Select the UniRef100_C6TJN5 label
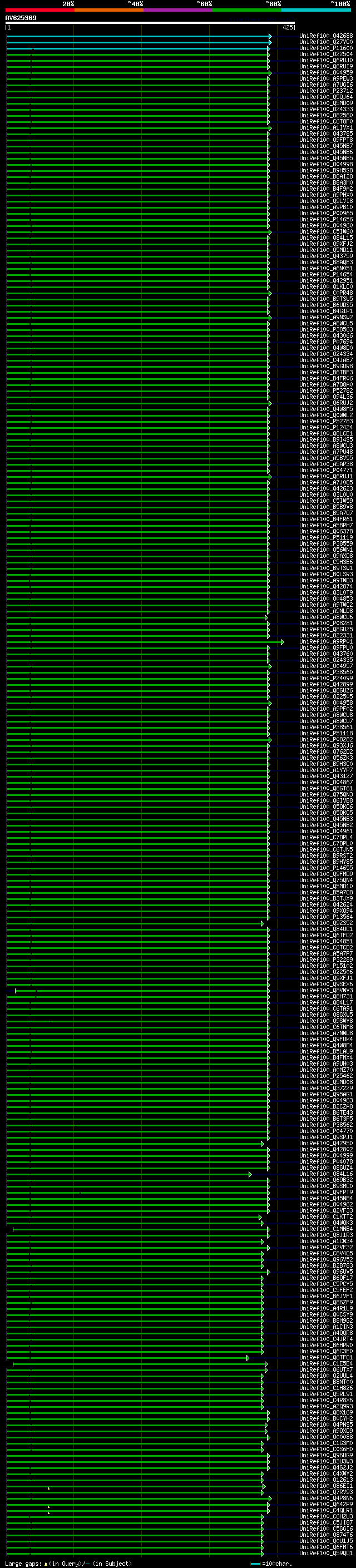356x1568 pixels. [x=326, y=850]
